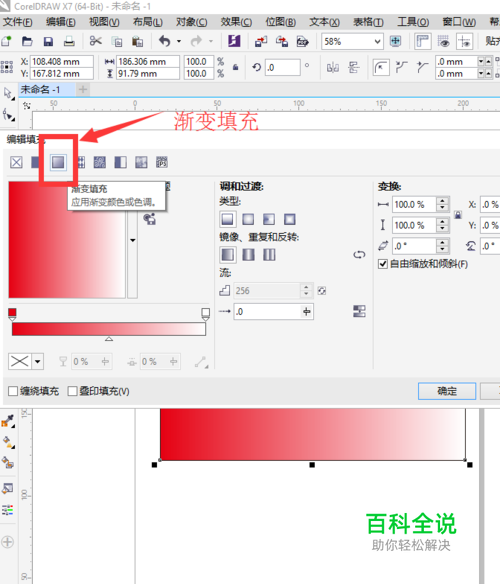Click the midpoint slider triangle
The width and height of the screenshot is (500, 584).
pyautogui.click(x=109, y=339)
